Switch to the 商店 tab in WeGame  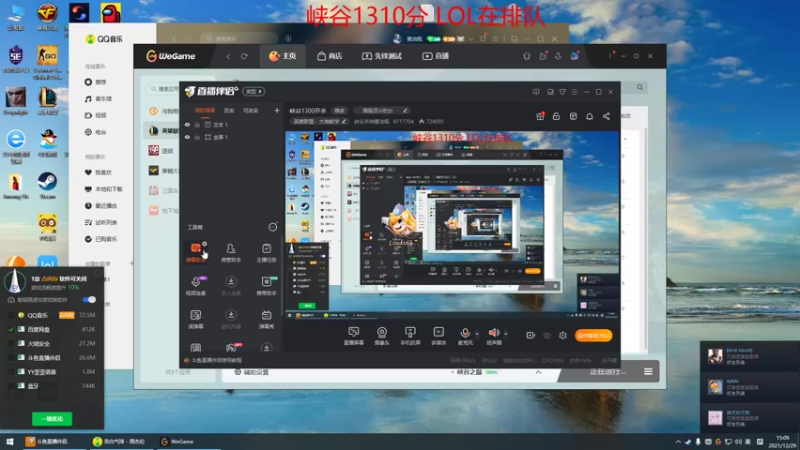pyautogui.click(x=330, y=56)
